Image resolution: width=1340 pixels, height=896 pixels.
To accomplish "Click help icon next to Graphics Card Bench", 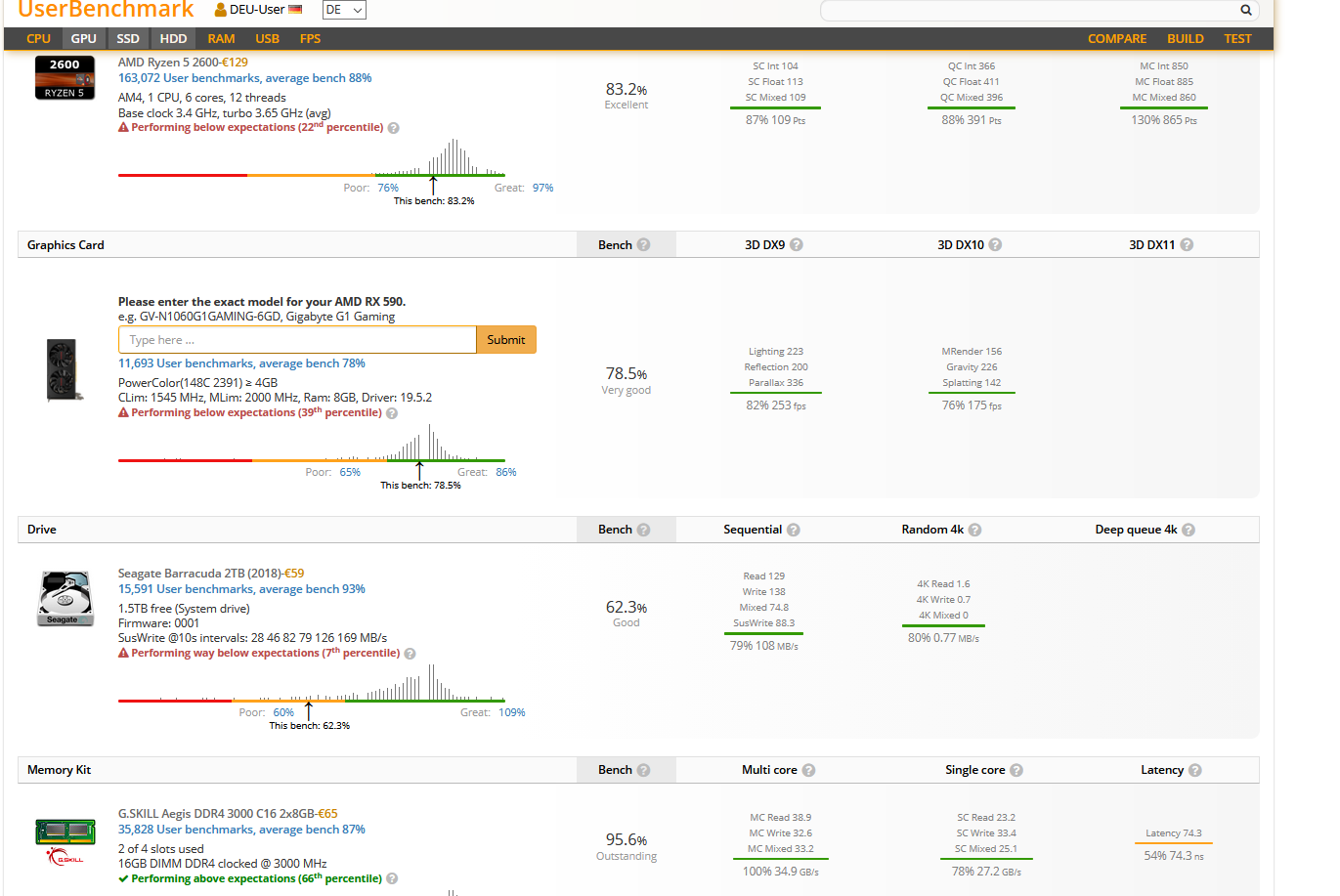I will click(643, 245).
